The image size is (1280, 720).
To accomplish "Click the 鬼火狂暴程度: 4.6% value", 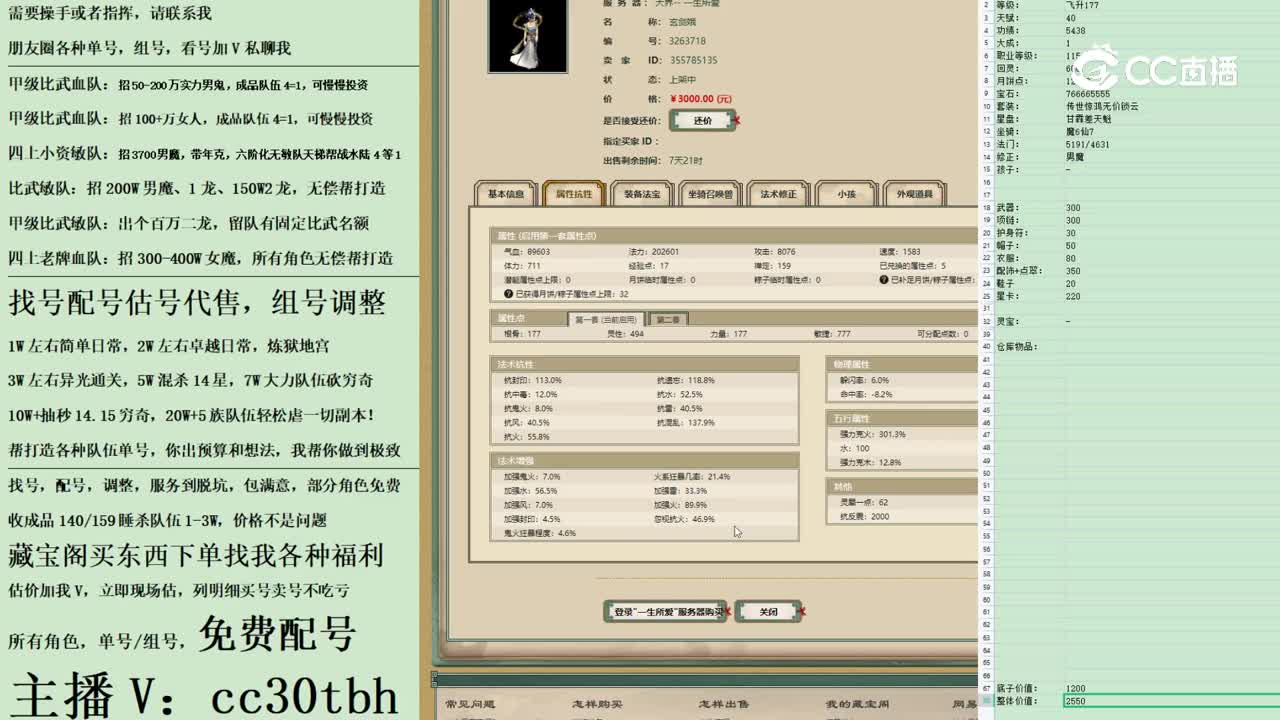I will pos(540,533).
